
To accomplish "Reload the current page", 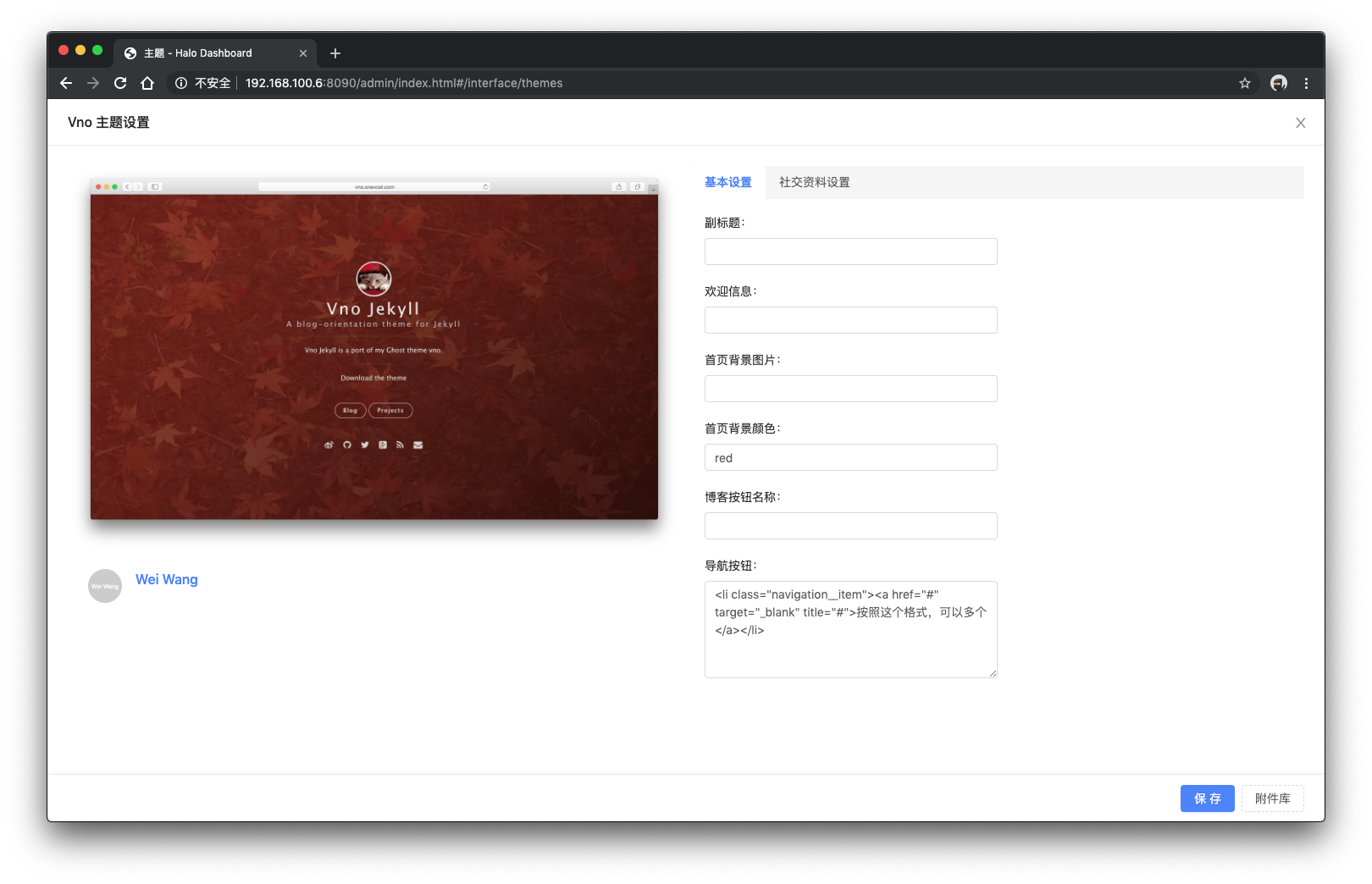I will [120, 83].
